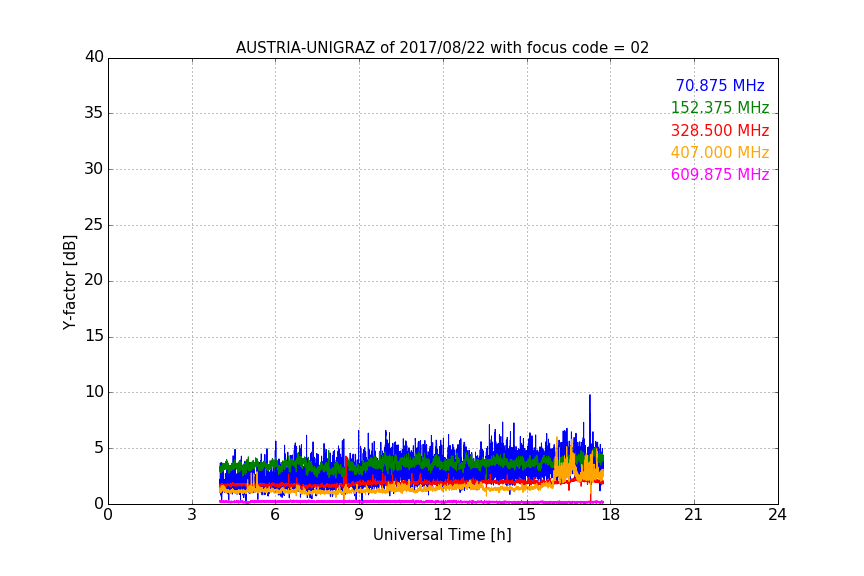Click x-axis tick label 6

point(276,515)
